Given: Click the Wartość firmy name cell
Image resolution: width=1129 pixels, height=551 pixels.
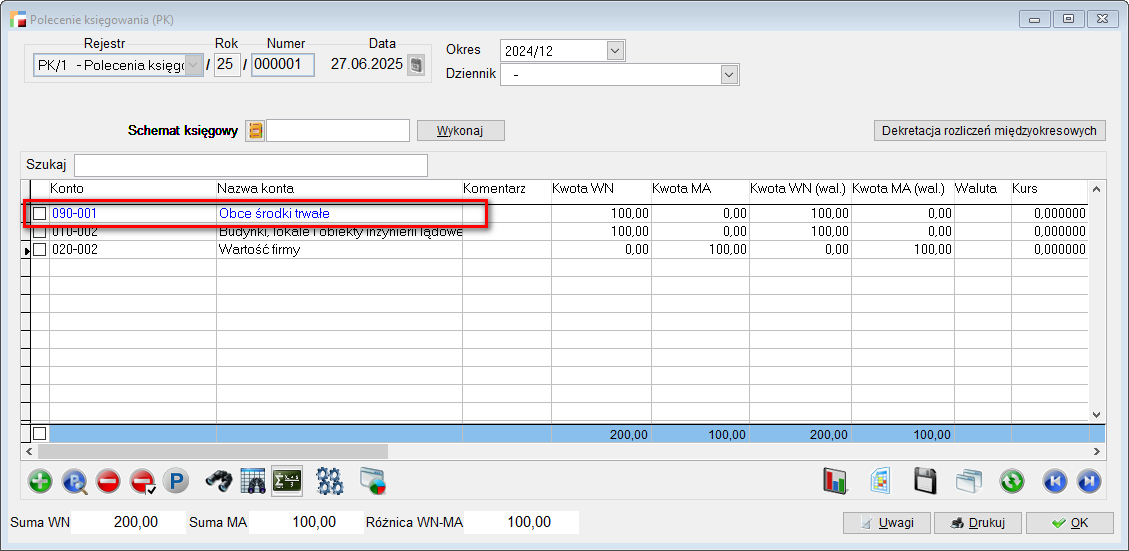Looking at the screenshot, I should (x=338, y=250).
